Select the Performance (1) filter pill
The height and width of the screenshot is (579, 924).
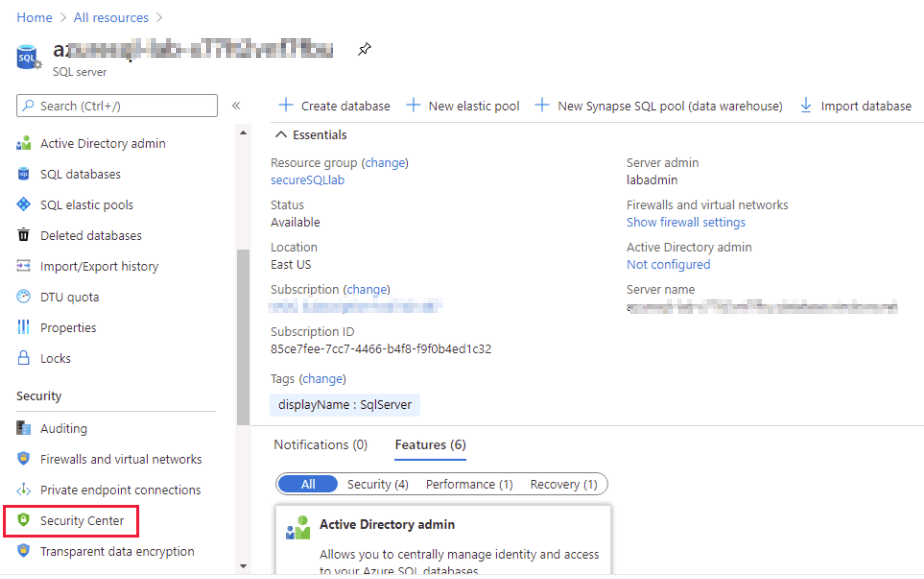pyautogui.click(x=469, y=484)
